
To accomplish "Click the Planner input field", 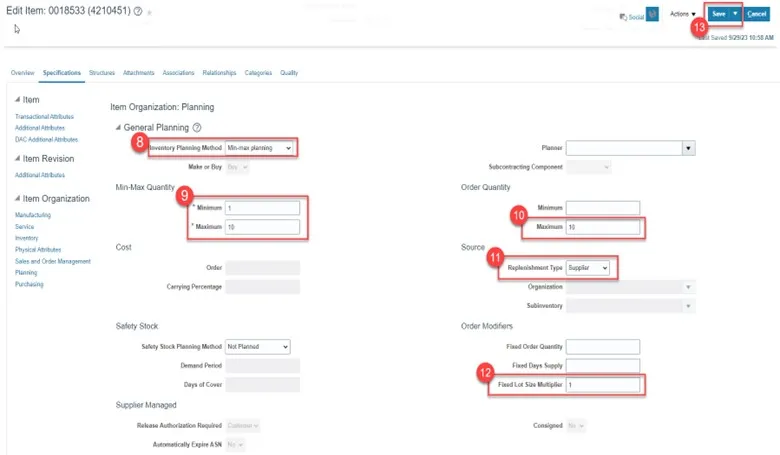I will click(624, 148).
